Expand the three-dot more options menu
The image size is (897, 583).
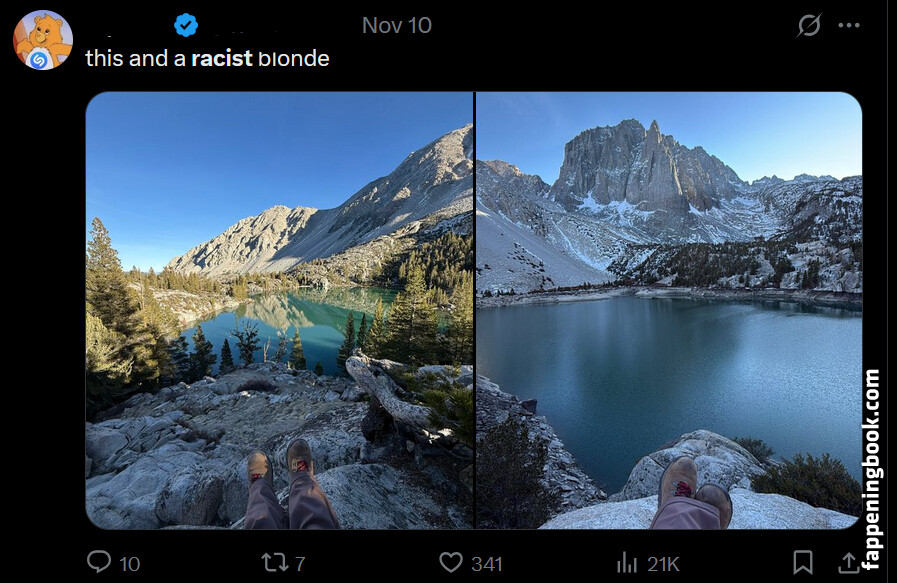pos(849,26)
